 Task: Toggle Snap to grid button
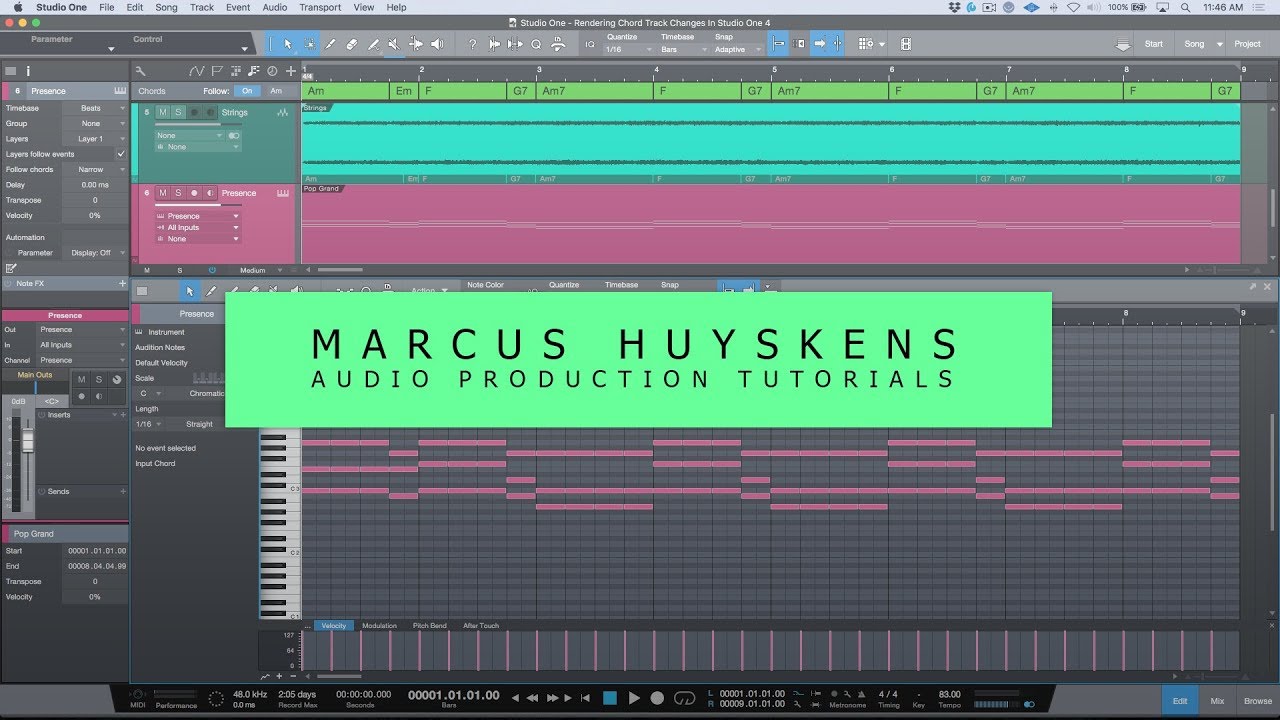(x=780, y=44)
